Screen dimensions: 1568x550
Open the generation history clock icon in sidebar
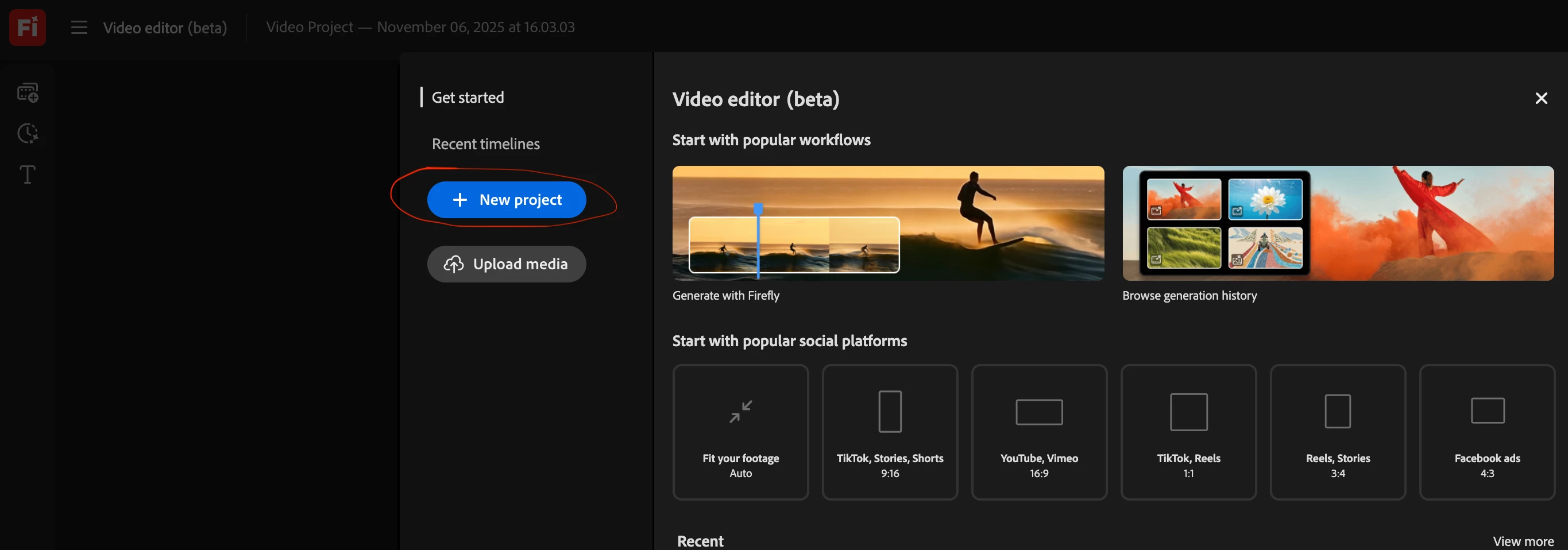coord(28,133)
